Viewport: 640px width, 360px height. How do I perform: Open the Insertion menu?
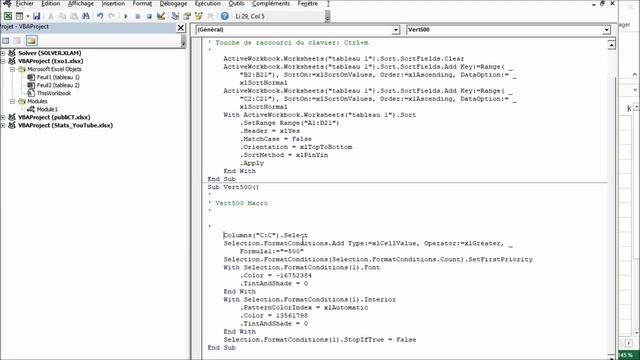point(113,4)
